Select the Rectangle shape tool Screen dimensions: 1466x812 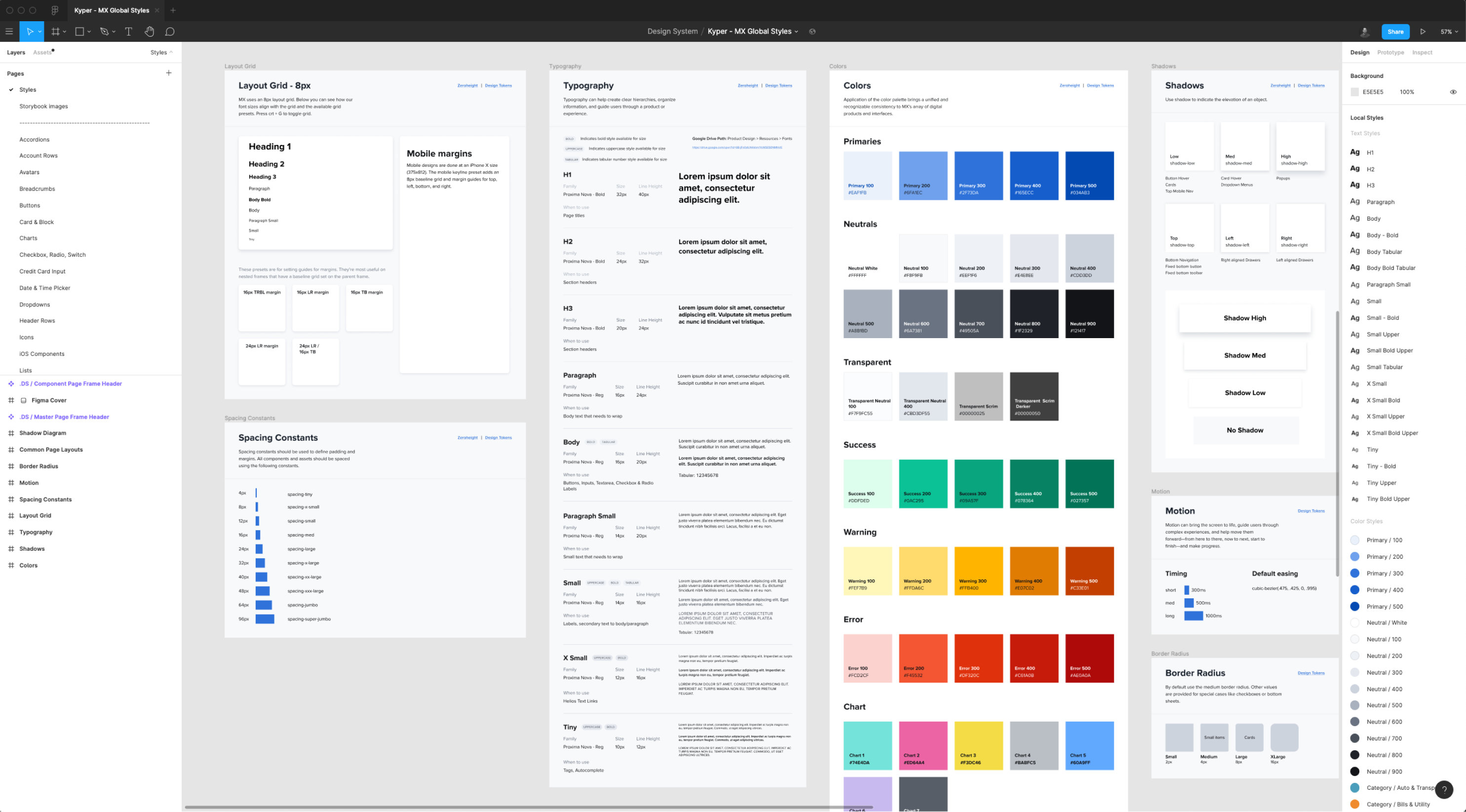(79, 32)
